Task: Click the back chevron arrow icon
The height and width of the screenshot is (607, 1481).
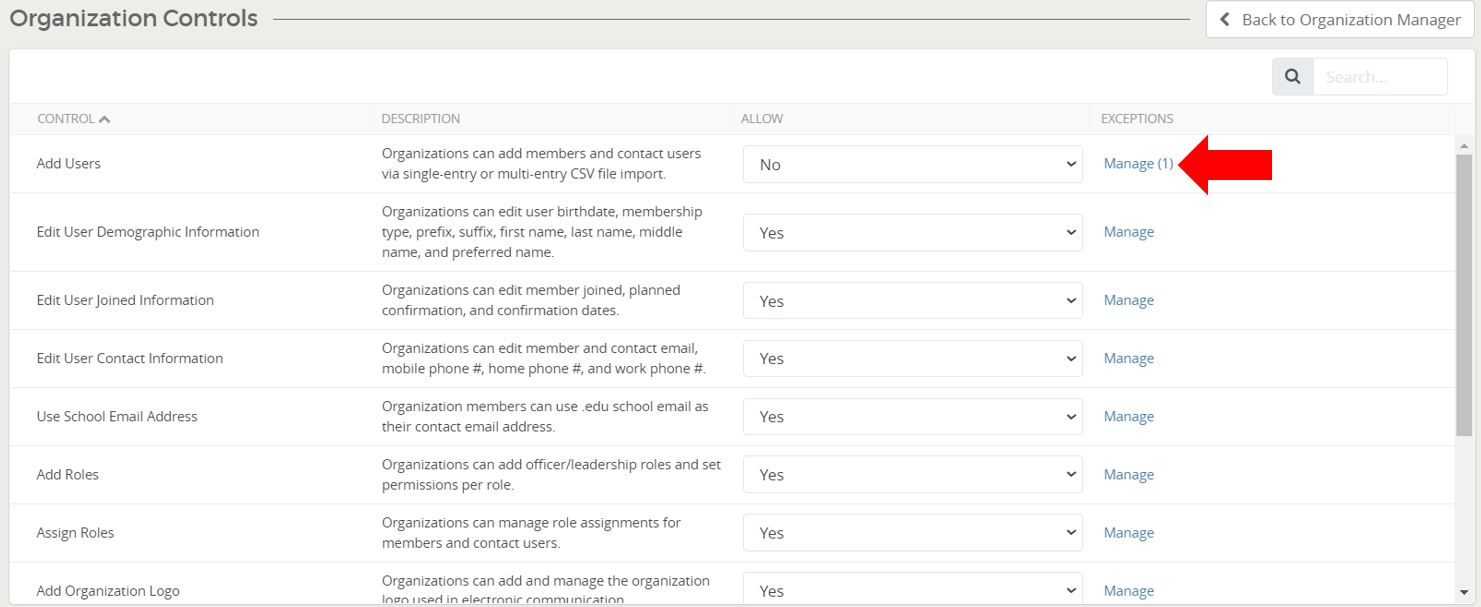Action: (1227, 19)
